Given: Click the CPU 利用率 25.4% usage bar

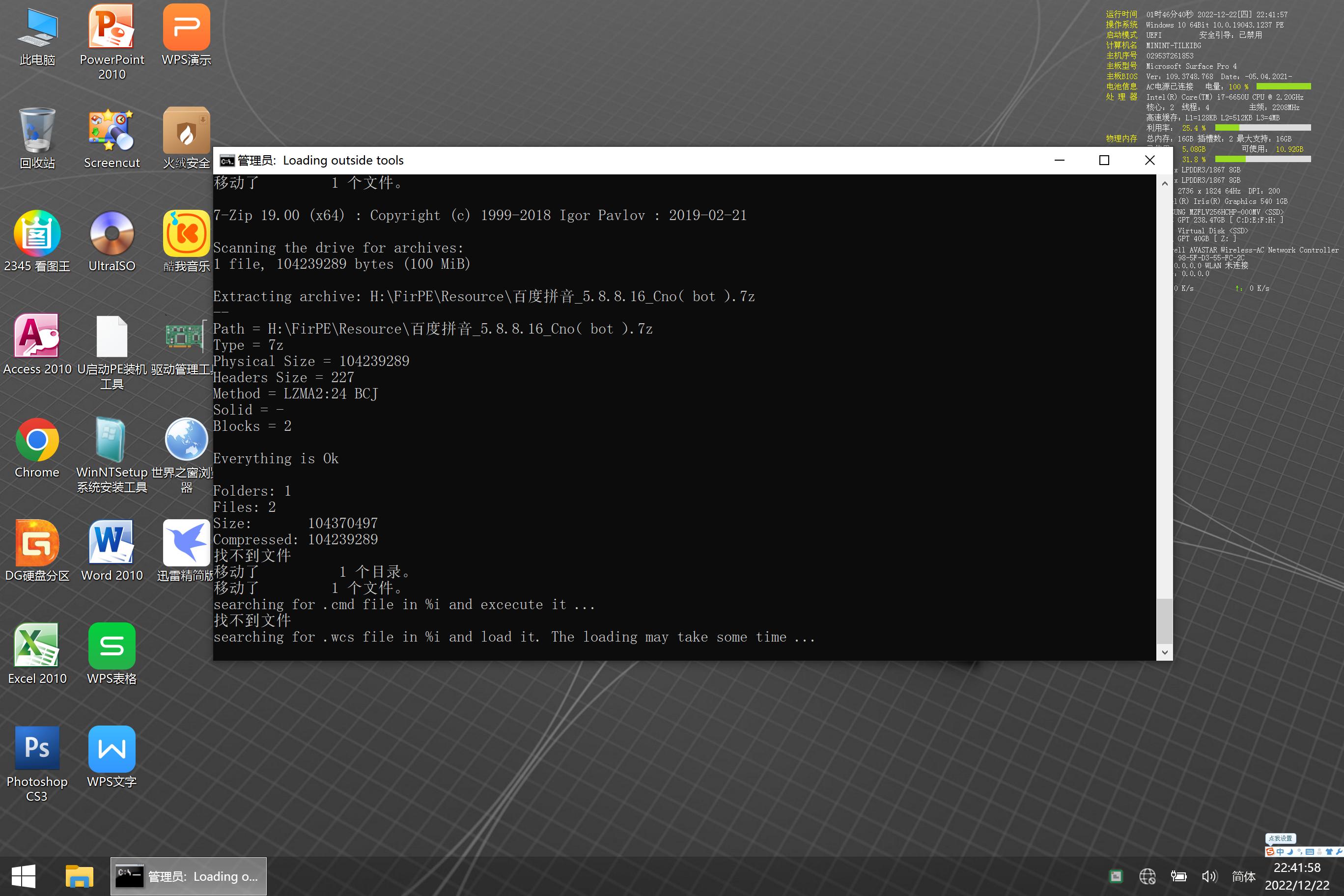Looking at the screenshot, I should tap(1263, 128).
